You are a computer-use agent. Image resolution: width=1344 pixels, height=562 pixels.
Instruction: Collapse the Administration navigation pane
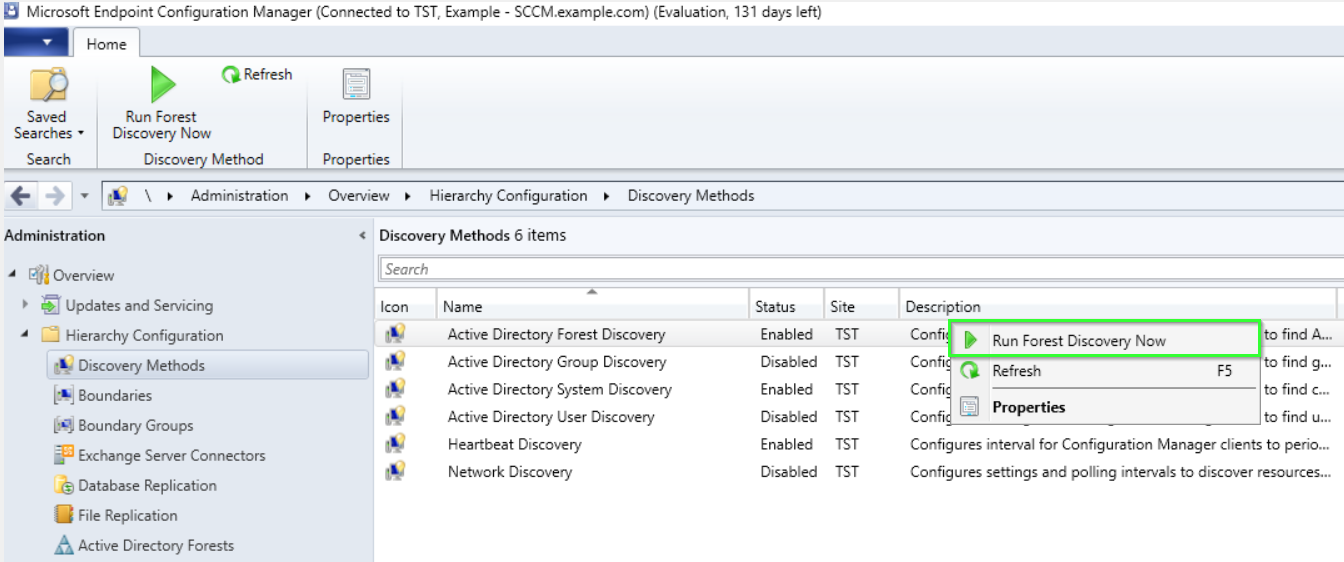[x=362, y=236]
